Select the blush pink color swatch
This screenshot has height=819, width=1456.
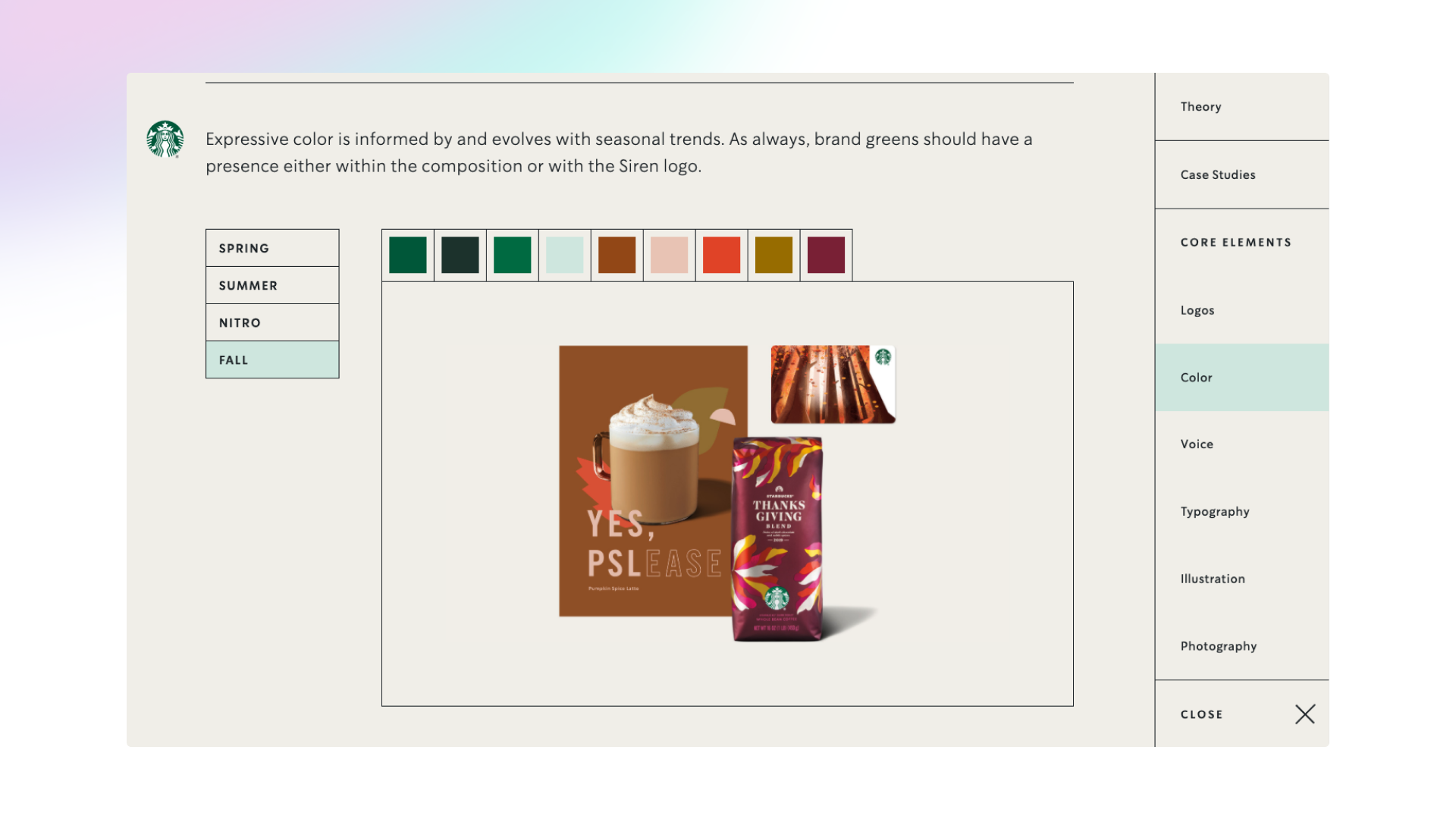click(x=669, y=255)
